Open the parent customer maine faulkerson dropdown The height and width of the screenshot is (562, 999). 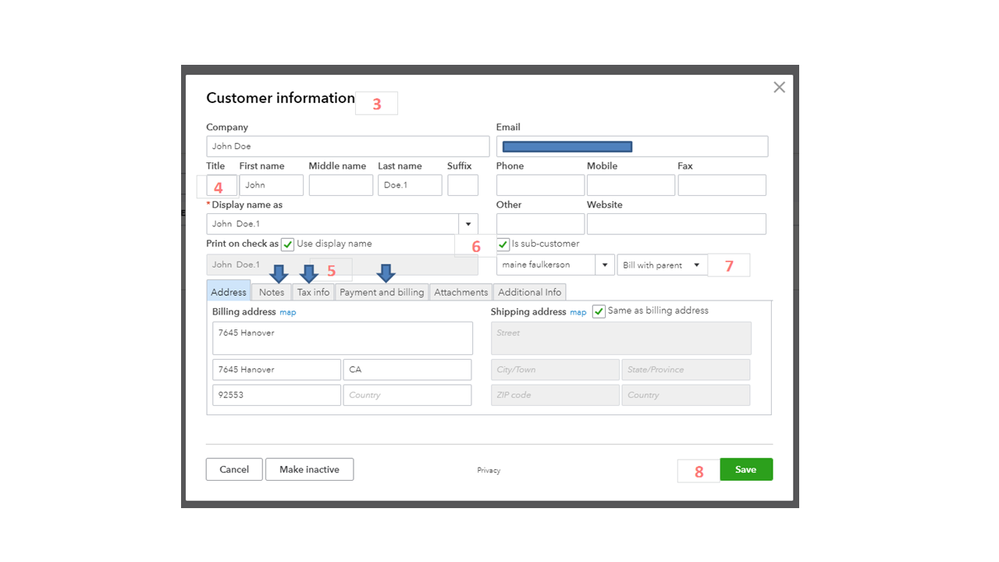coord(605,265)
